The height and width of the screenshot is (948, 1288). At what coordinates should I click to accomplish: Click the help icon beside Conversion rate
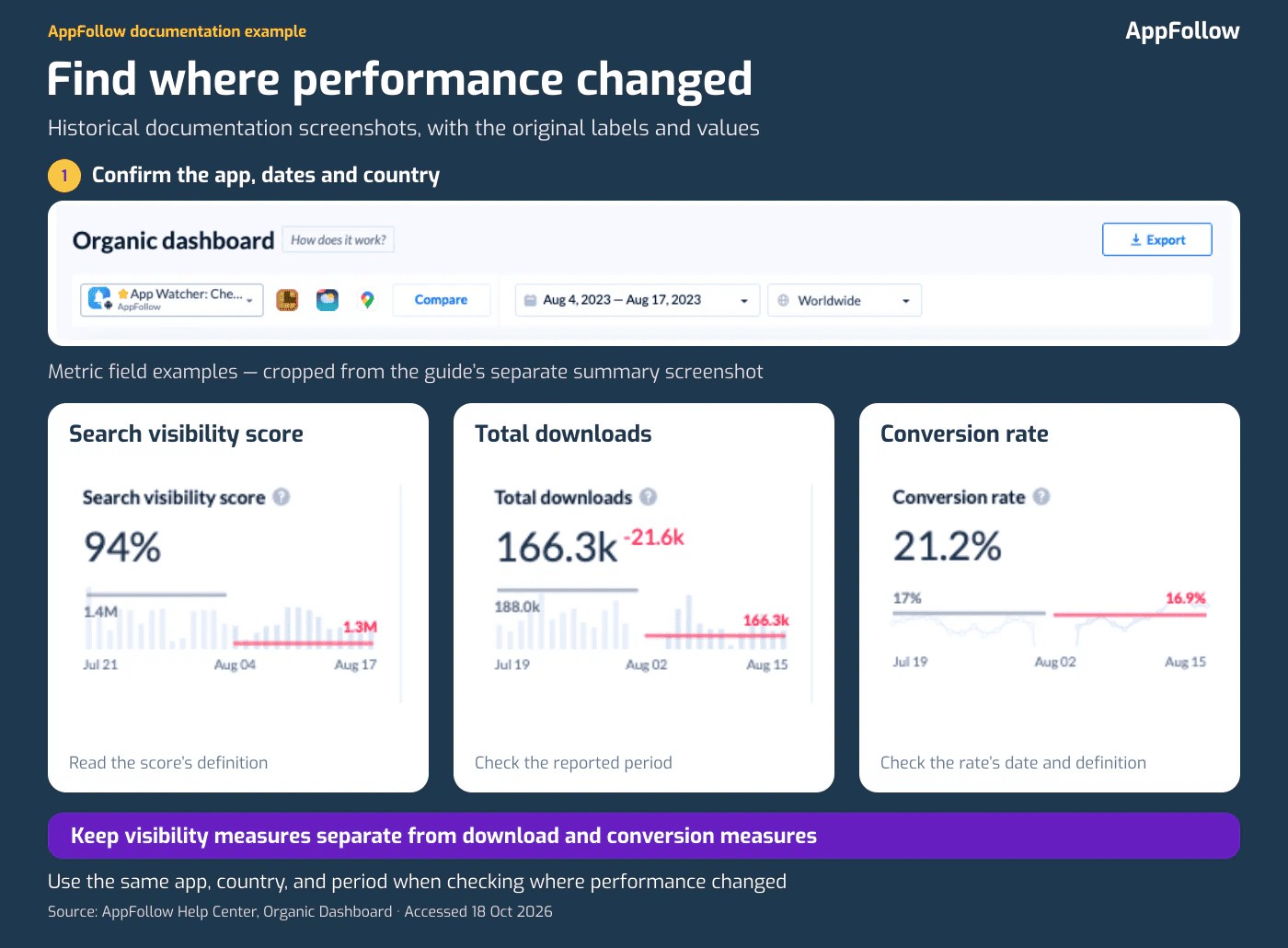tap(1041, 497)
